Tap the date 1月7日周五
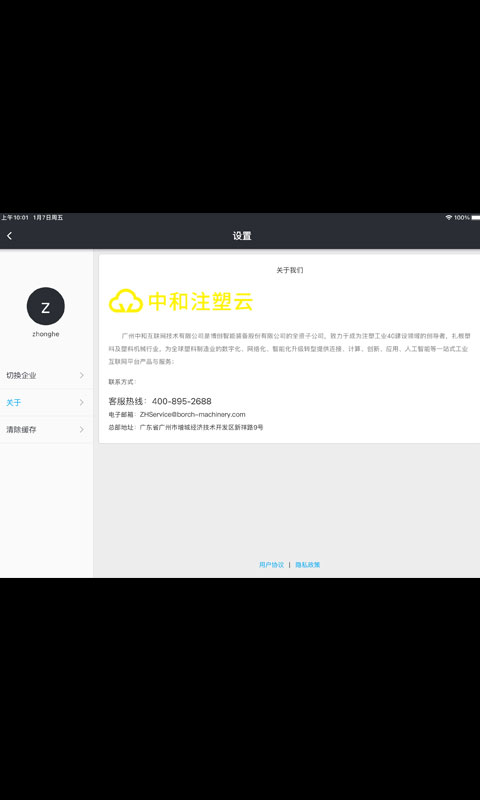Image resolution: width=480 pixels, height=800 pixels. [x=48, y=217]
